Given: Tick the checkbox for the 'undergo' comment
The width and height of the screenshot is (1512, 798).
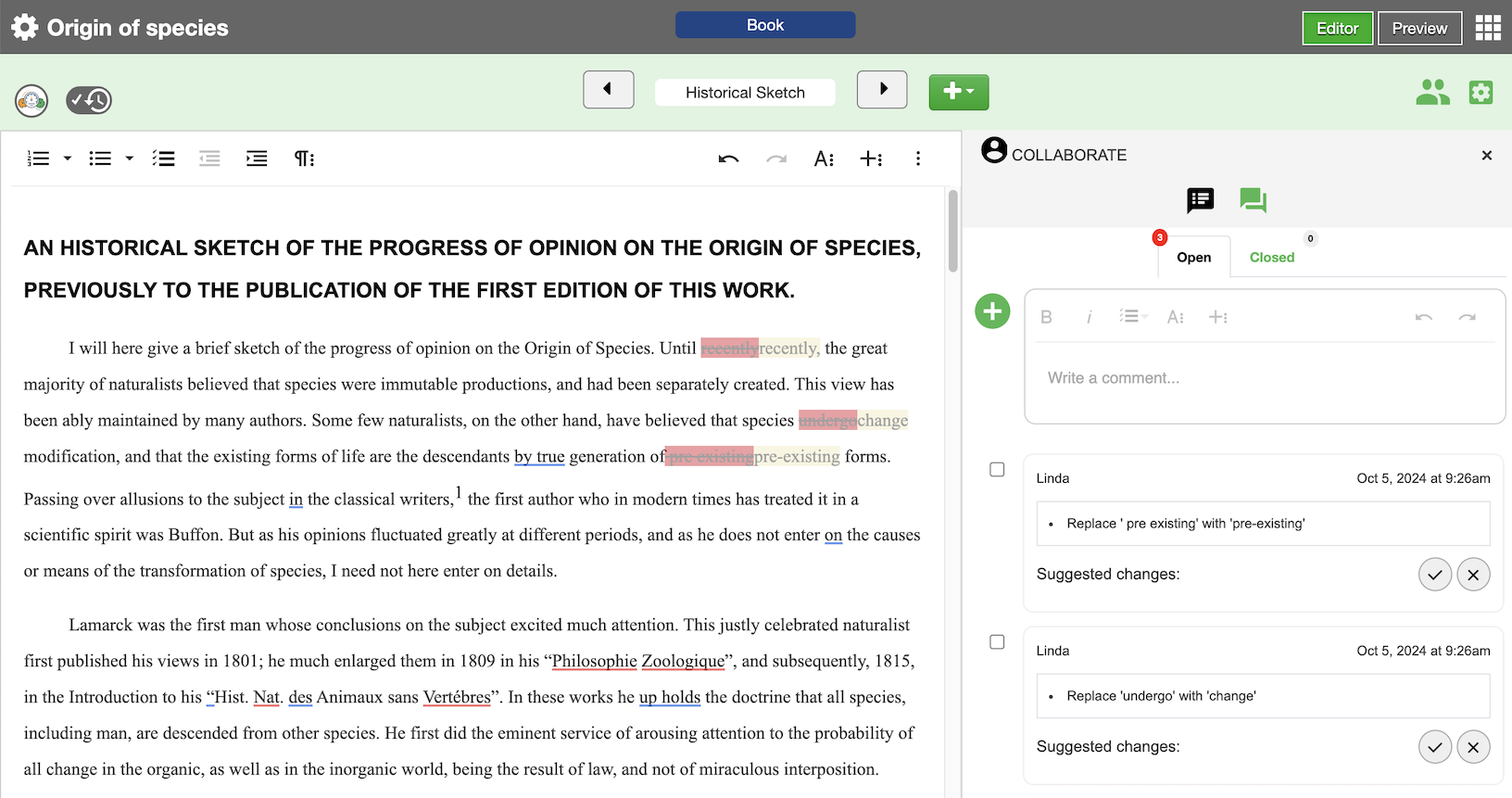Looking at the screenshot, I should (997, 642).
